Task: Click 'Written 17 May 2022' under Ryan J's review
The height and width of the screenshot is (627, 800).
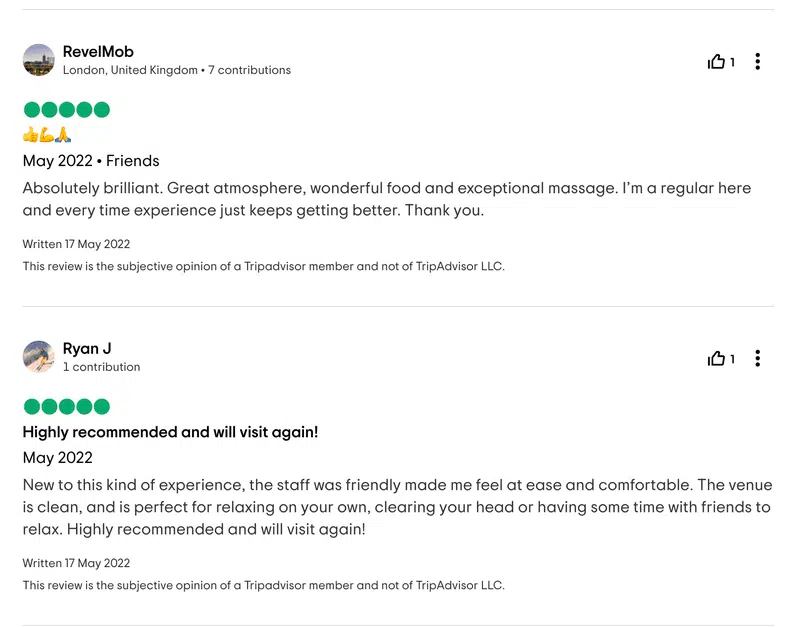Action: click(76, 563)
